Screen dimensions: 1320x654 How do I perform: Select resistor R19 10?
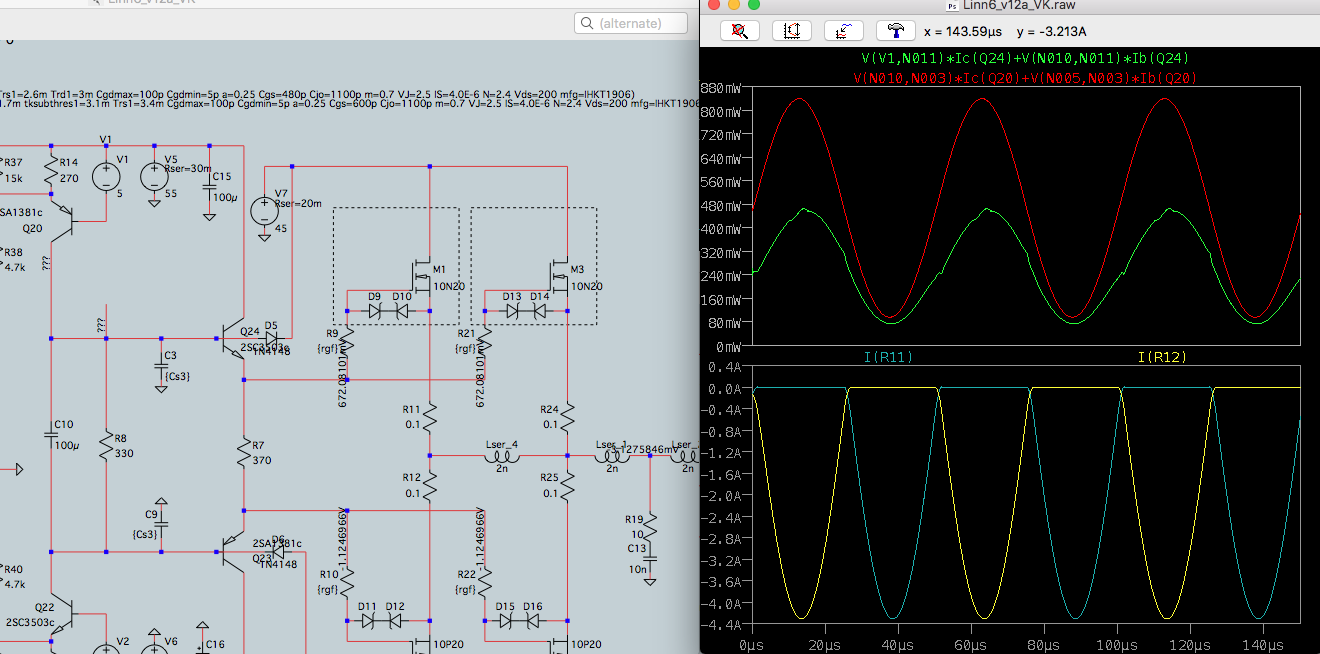coord(650,525)
